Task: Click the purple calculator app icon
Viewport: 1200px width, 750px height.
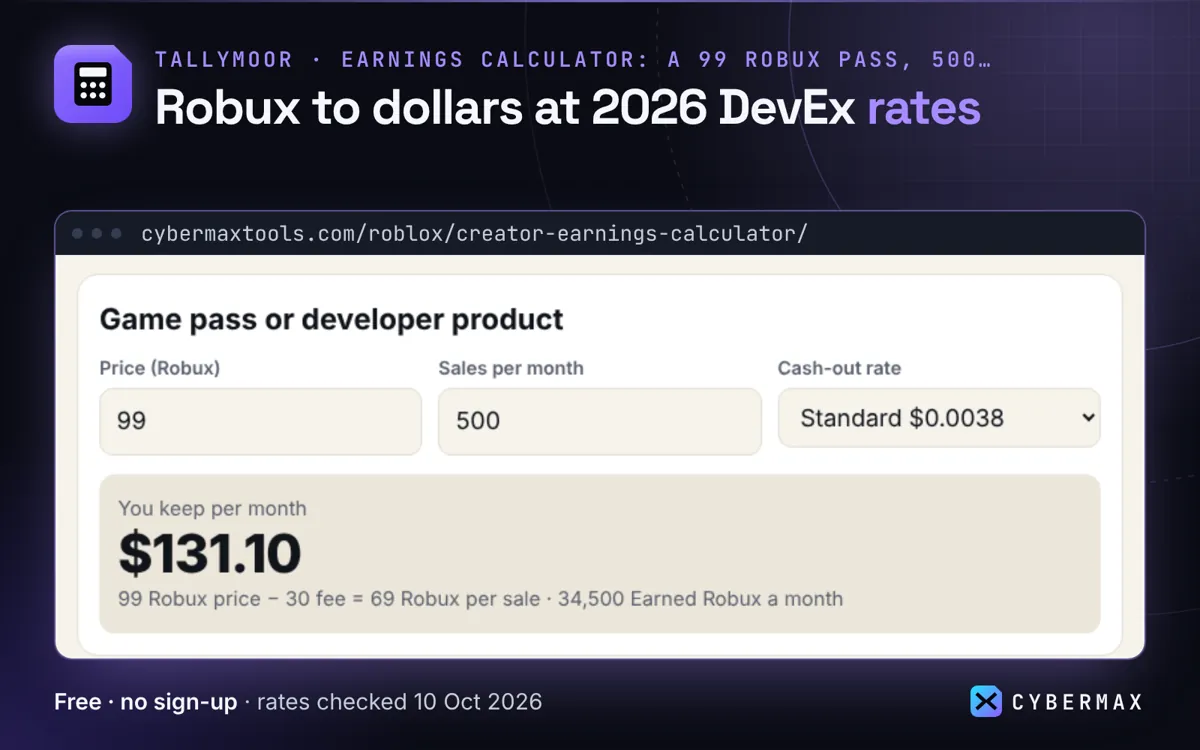Action: click(x=93, y=84)
